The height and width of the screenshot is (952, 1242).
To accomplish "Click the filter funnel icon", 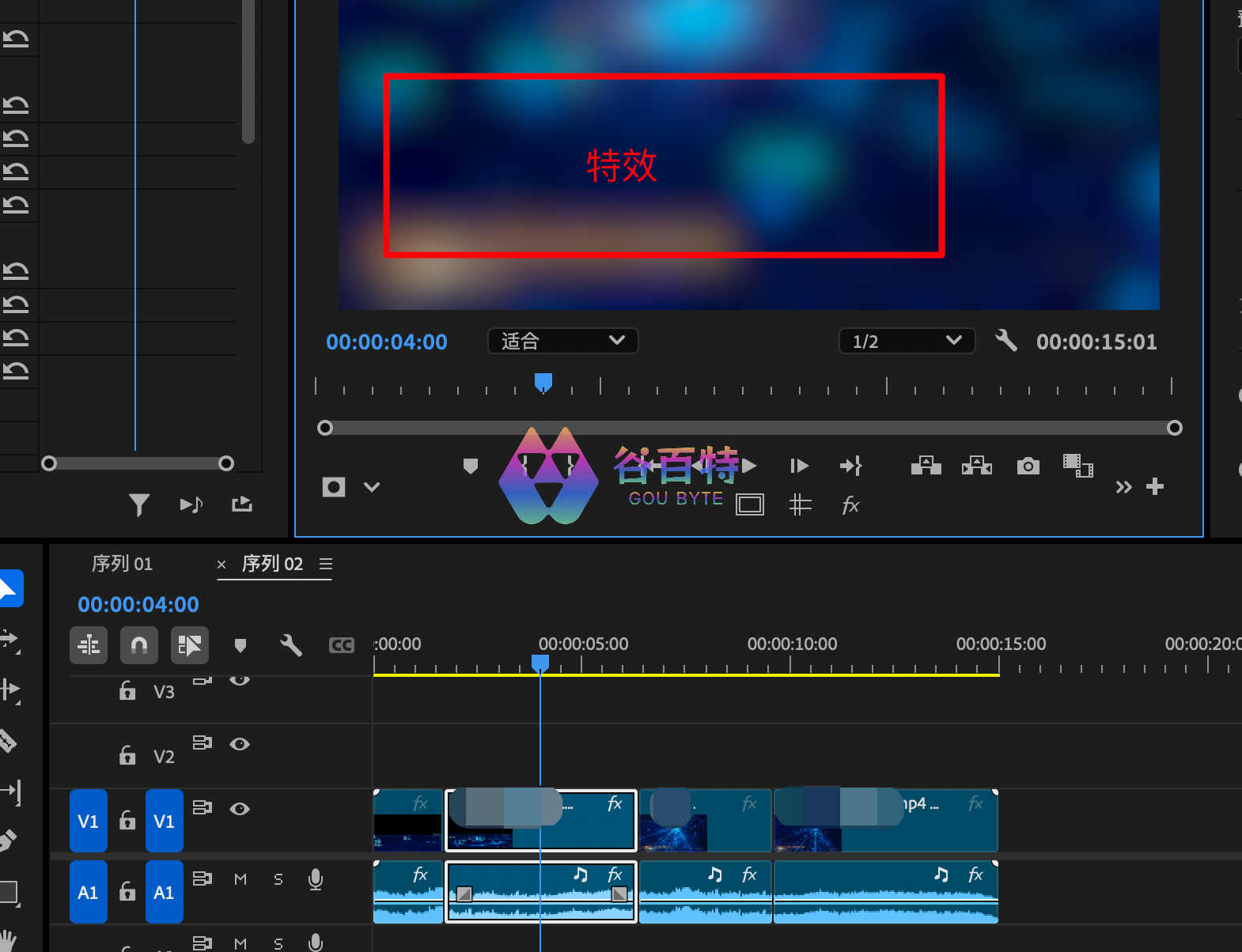I will pyautogui.click(x=139, y=504).
